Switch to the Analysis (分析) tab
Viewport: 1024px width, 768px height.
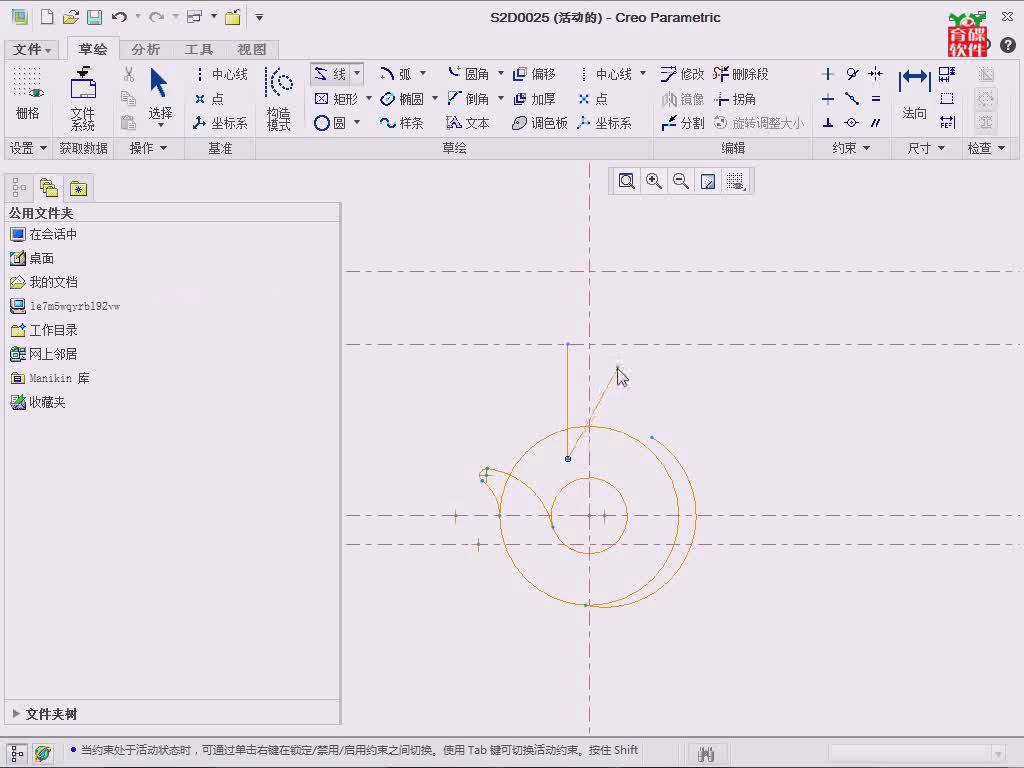coord(145,50)
